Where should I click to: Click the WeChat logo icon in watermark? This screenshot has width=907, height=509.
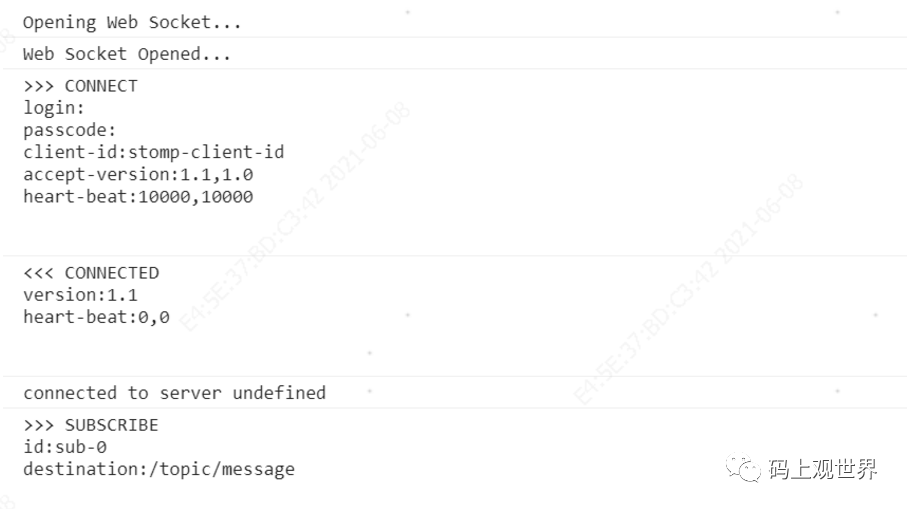click(743, 468)
